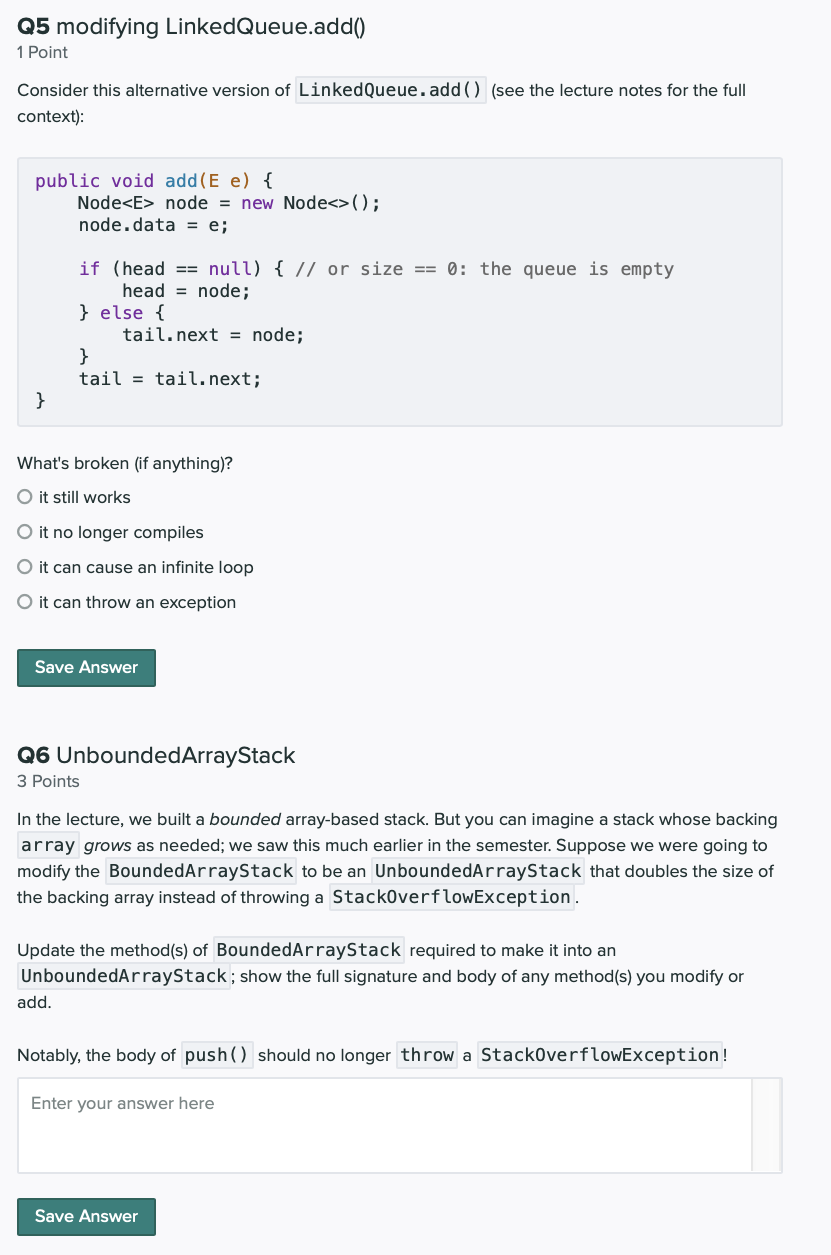Choose "it can cause an infinite loop"
Image resolution: width=831 pixels, height=1255 pixels.
tap(24, 567)
